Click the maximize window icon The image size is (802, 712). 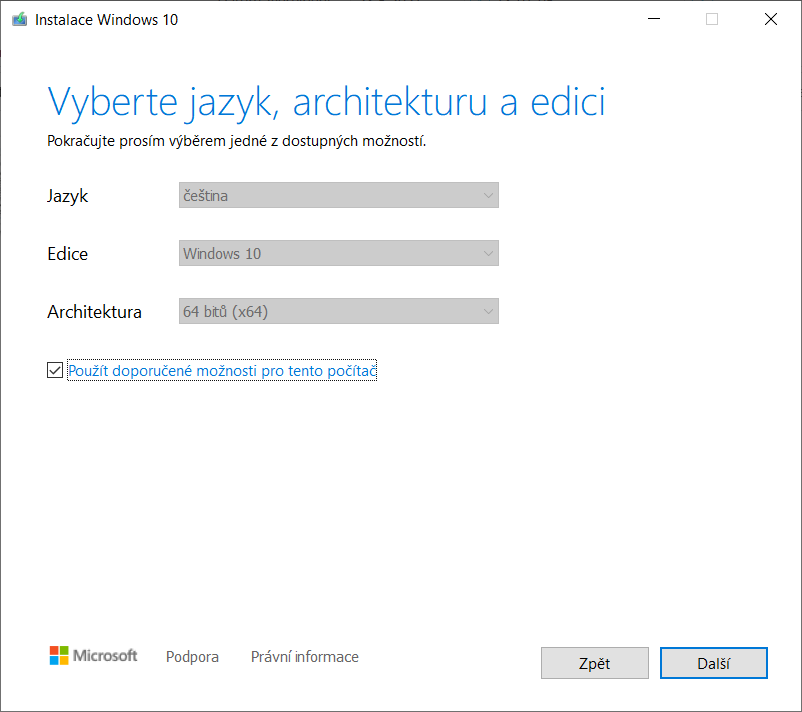[712, 19]
